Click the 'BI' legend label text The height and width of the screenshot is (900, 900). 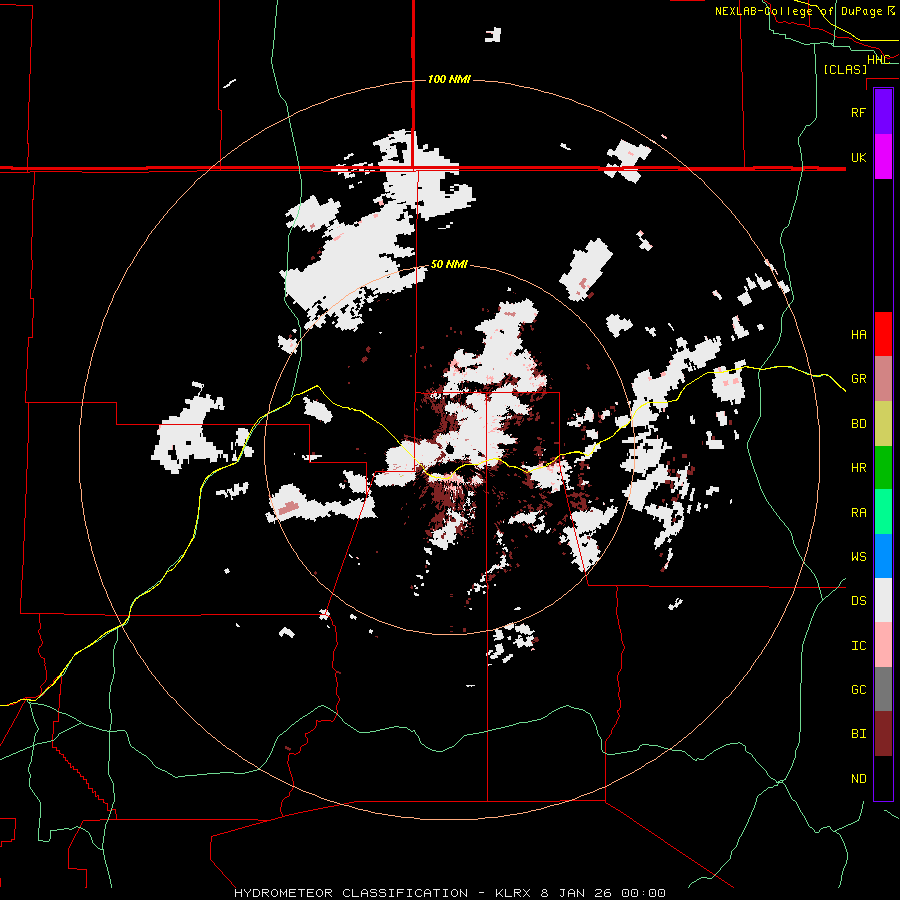tap(858, 734)
